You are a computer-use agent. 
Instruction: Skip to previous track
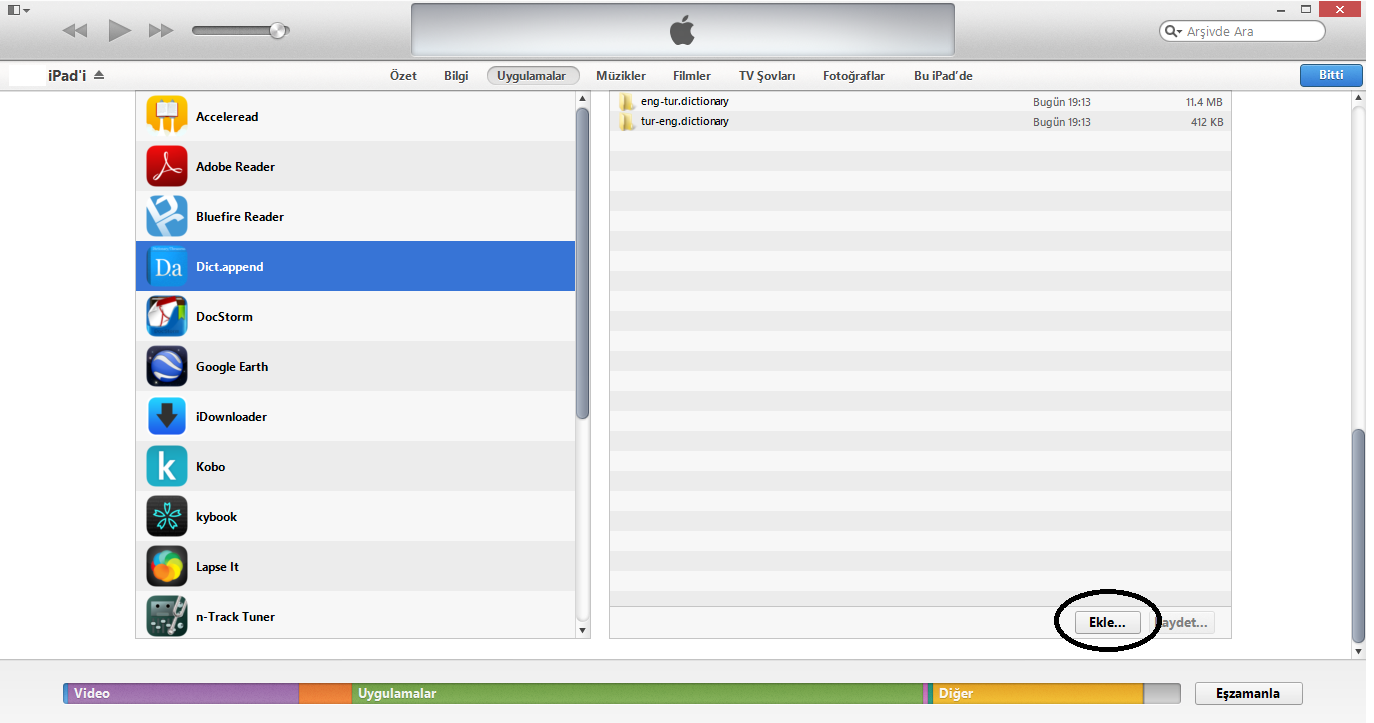click(75, 31)
